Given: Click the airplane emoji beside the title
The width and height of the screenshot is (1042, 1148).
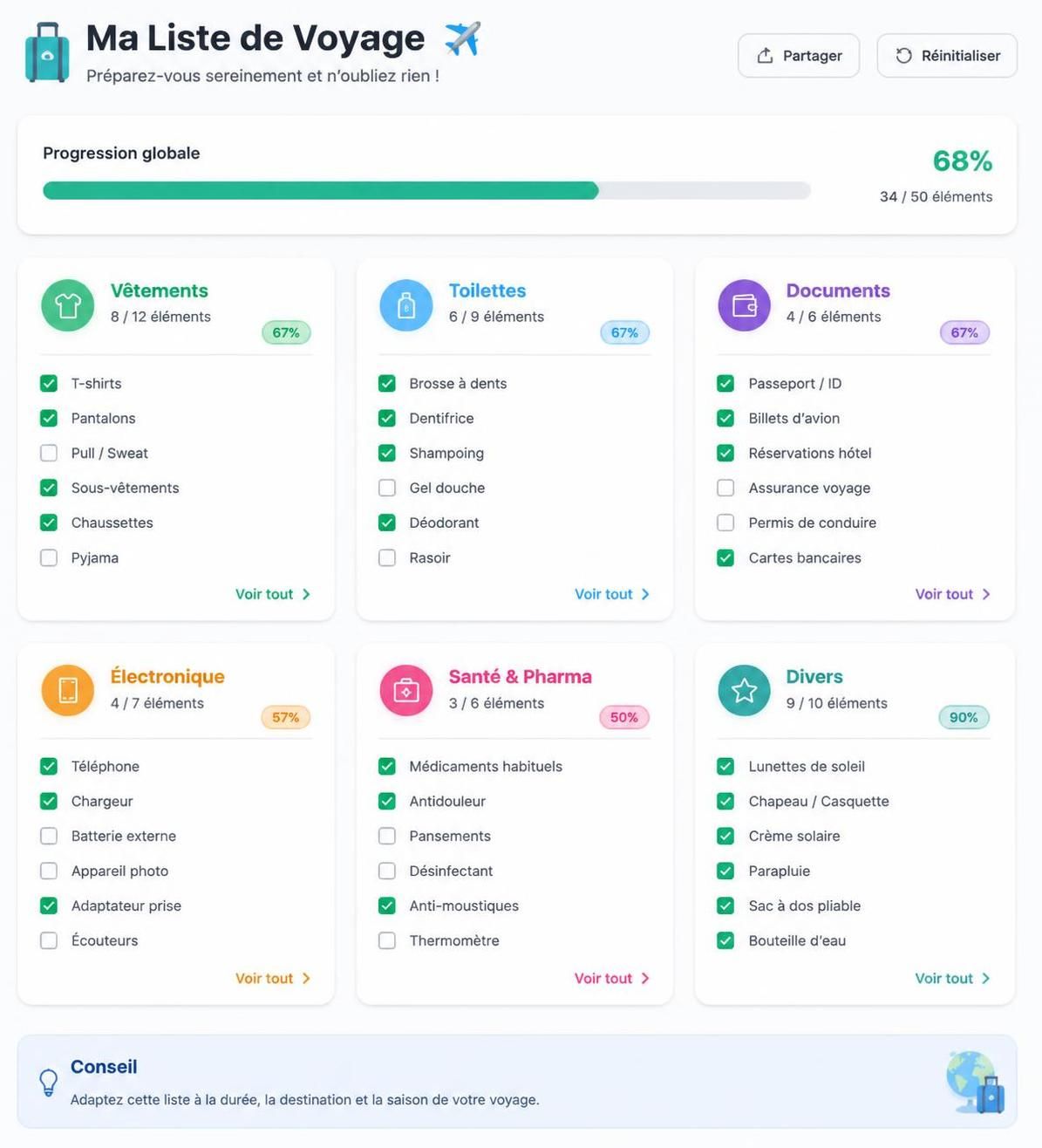Looking at the screenshot, I should tap(462, 38).
